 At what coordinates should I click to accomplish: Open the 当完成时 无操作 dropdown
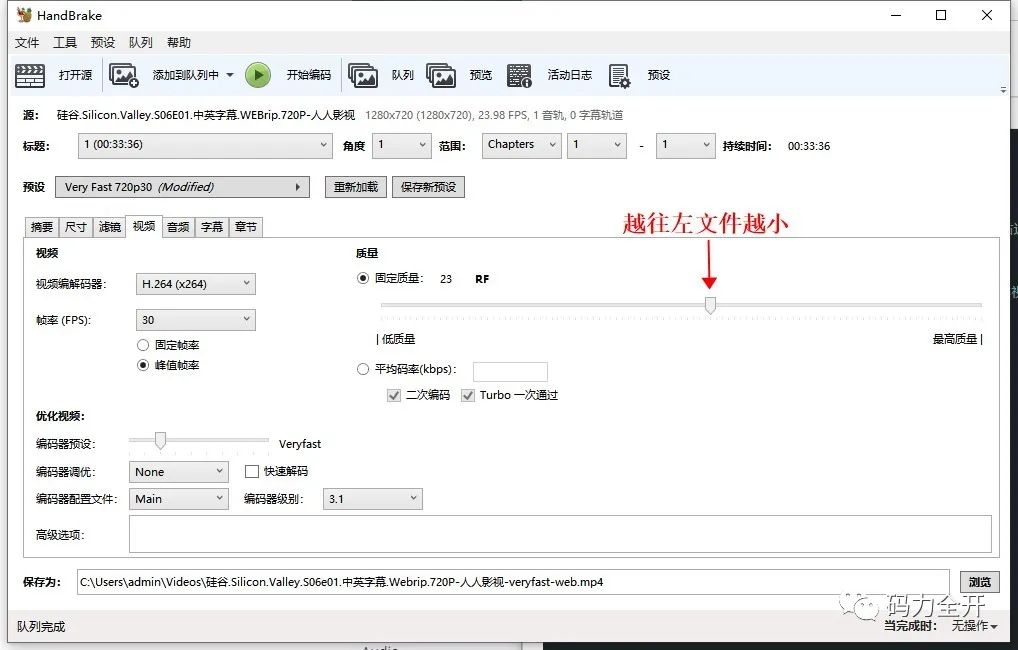[x=975, y=626]
